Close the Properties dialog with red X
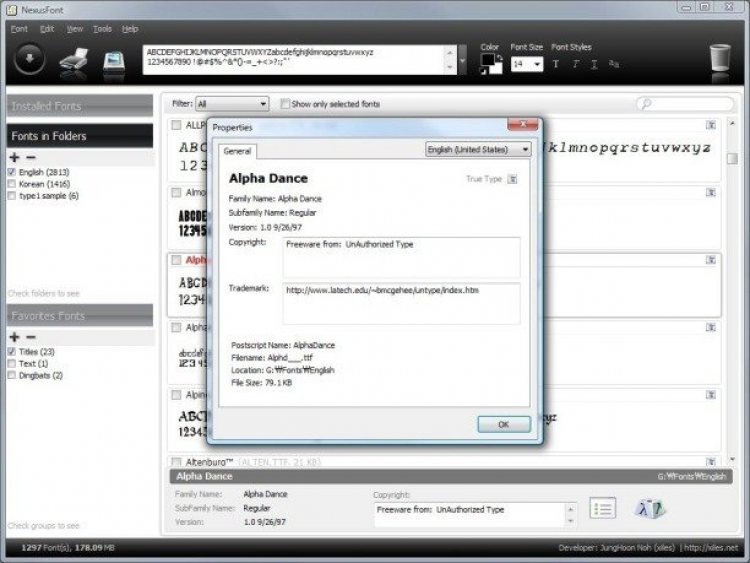Image resolution: width=750 pixels, height=563 pixels. (522, 124)
